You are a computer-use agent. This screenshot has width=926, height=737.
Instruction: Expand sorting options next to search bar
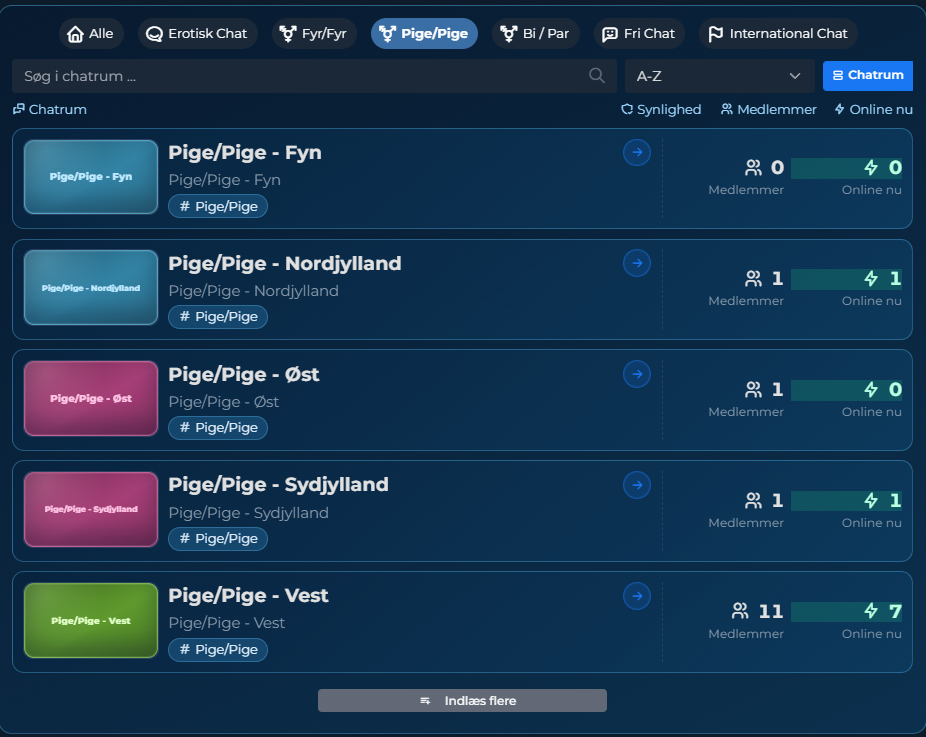point(796,75)
